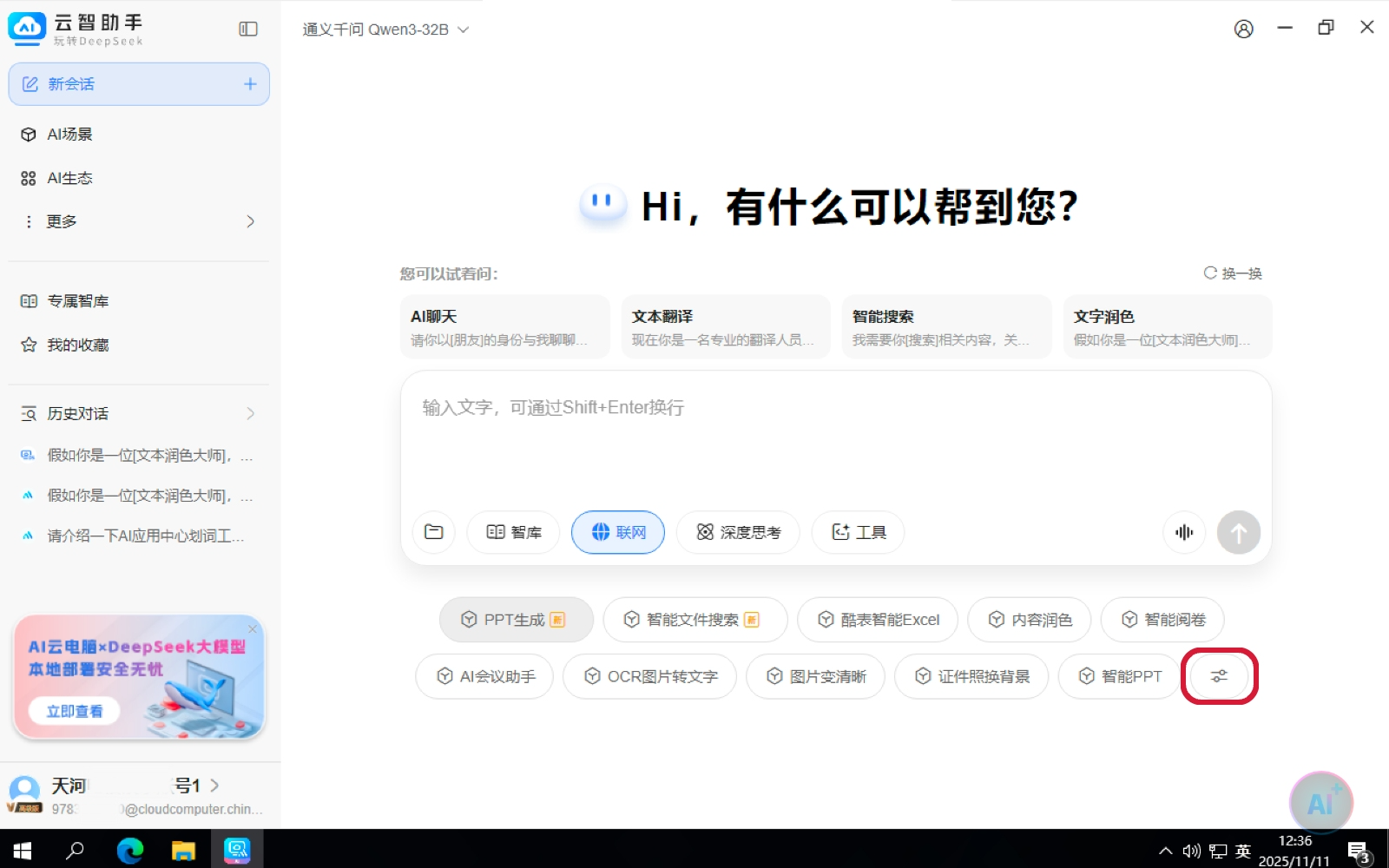The image size is (1389, 868).
Task: Select the 智能搜索 suggestion card
Action: (x=947, y=326)
